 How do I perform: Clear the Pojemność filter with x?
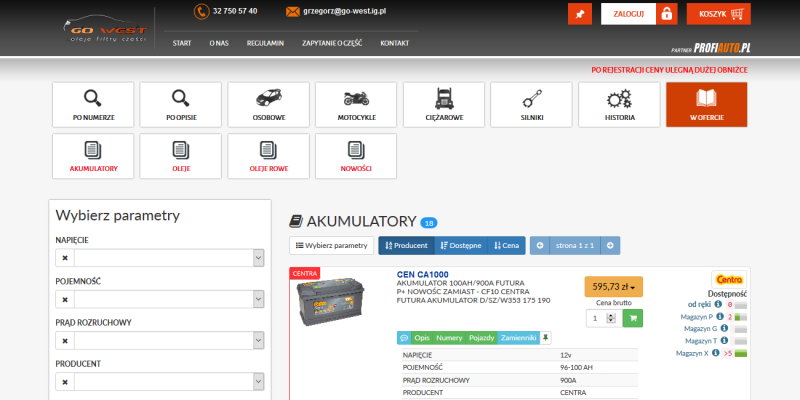coord(65,300)
